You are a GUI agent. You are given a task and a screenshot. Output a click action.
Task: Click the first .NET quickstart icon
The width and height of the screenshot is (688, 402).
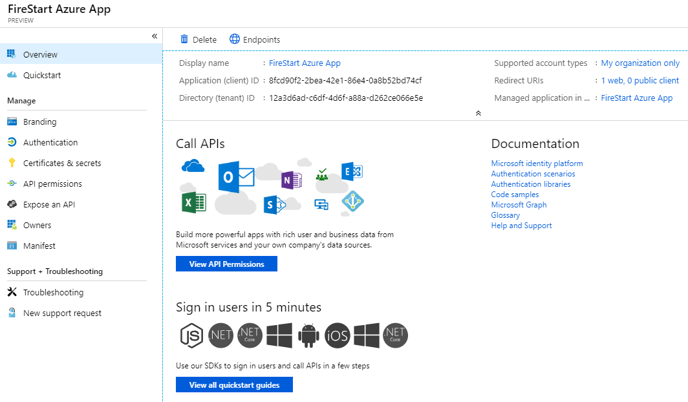(x=221, y=335)
